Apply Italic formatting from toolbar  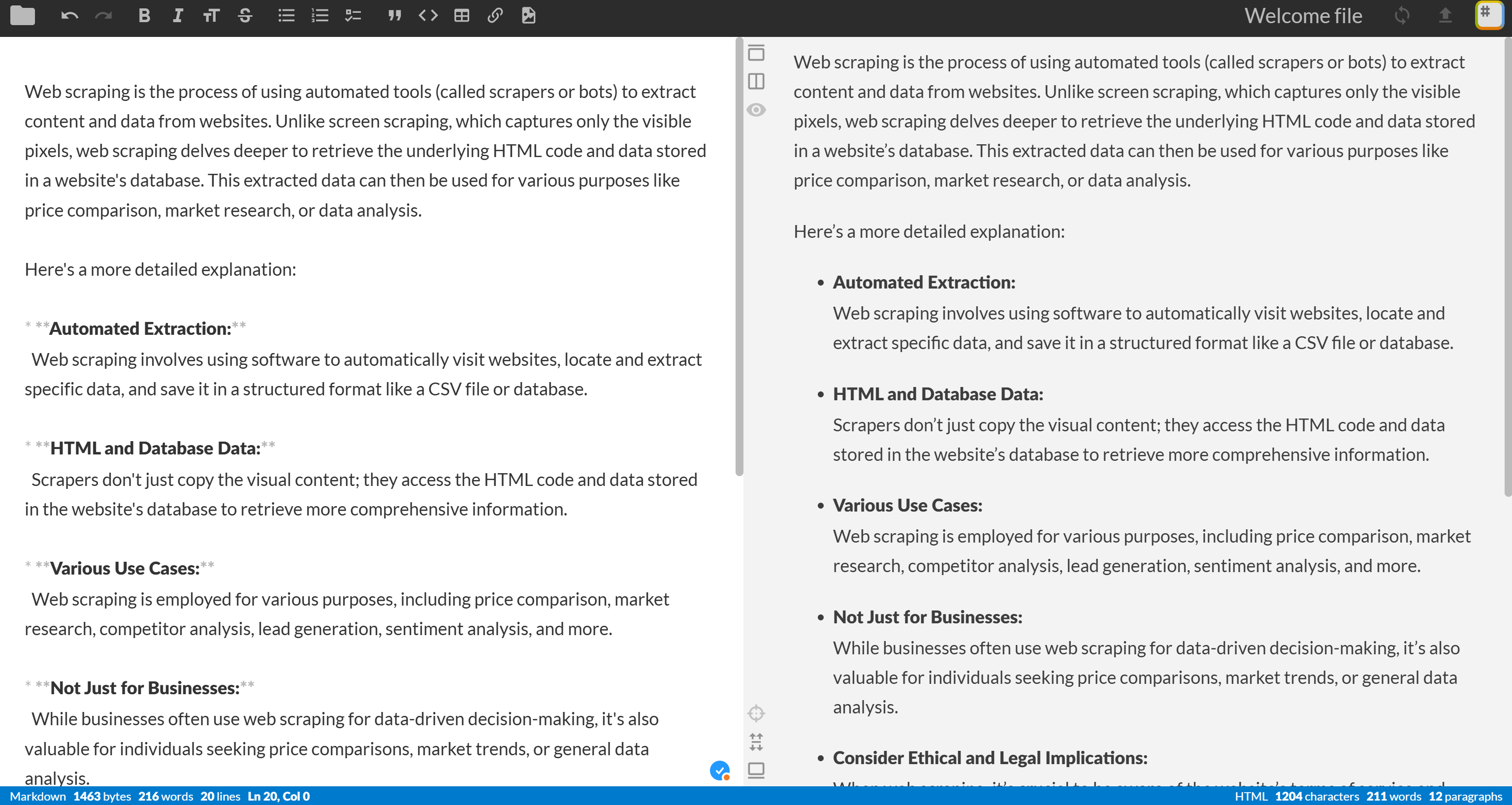click(177, 16)
